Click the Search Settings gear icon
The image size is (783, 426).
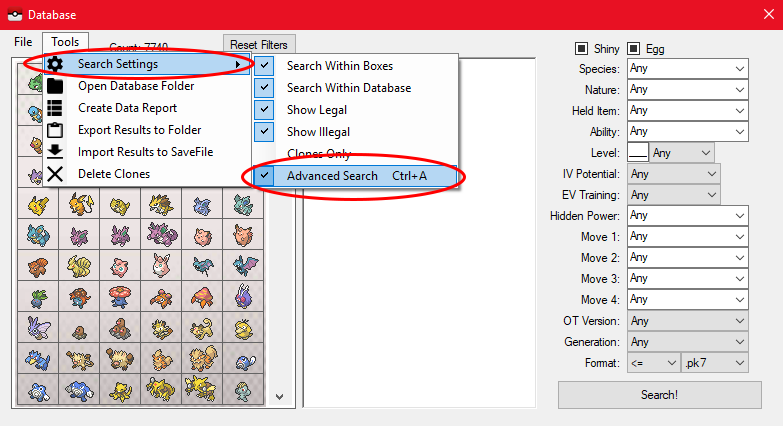coord(55,64)
